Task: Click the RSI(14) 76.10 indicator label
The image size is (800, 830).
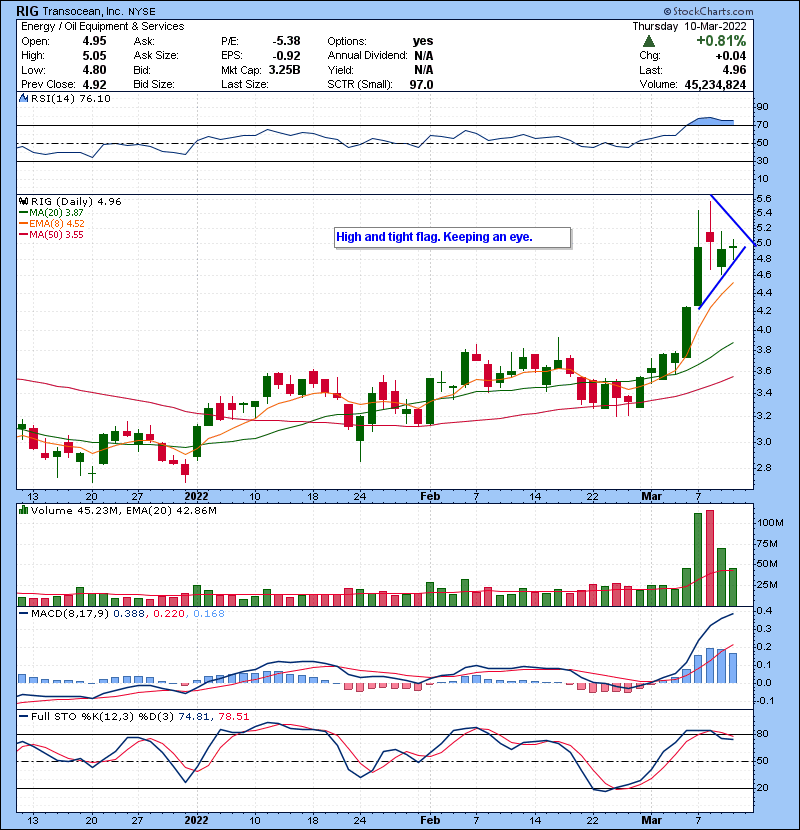Action: tap(71, 98)
